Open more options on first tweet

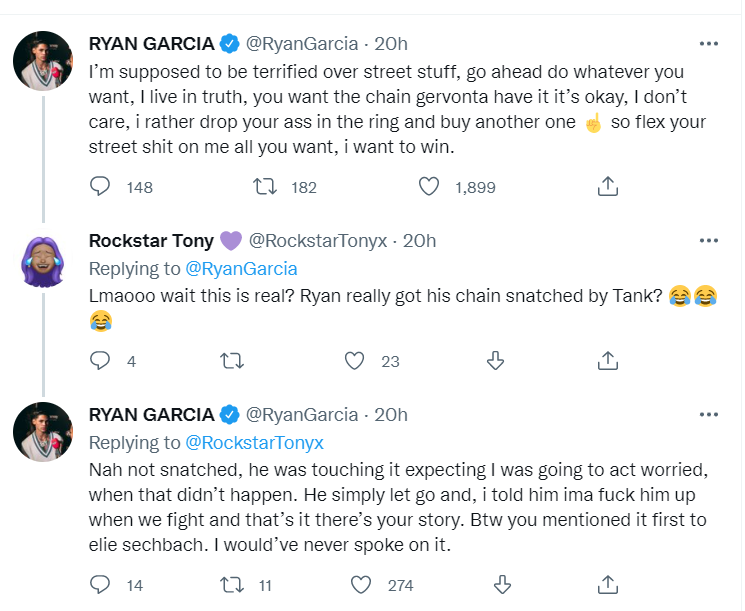pyautogui.click(x=708, y=44)
